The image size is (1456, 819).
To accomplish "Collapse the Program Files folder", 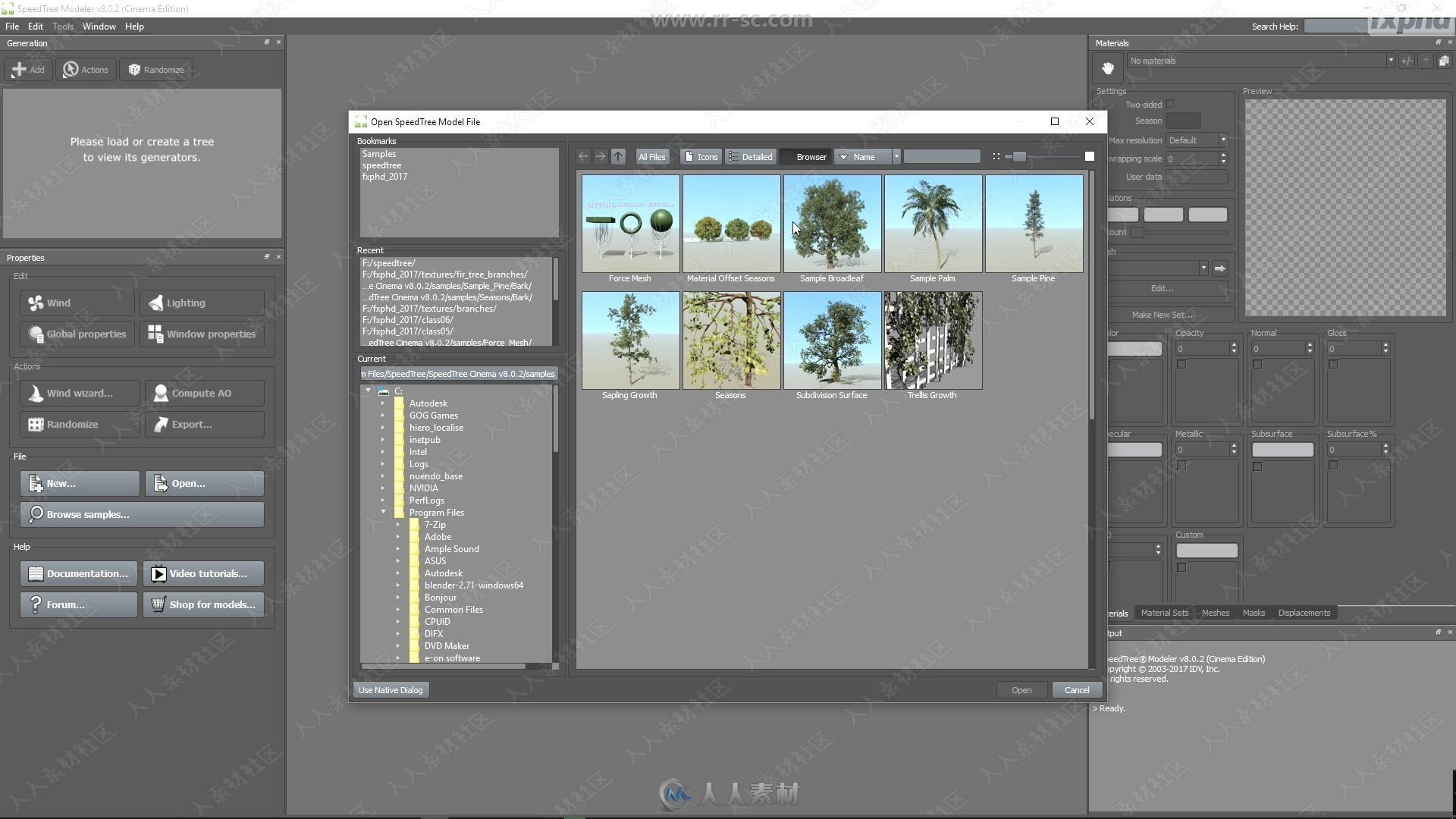I will pos(383,513).
